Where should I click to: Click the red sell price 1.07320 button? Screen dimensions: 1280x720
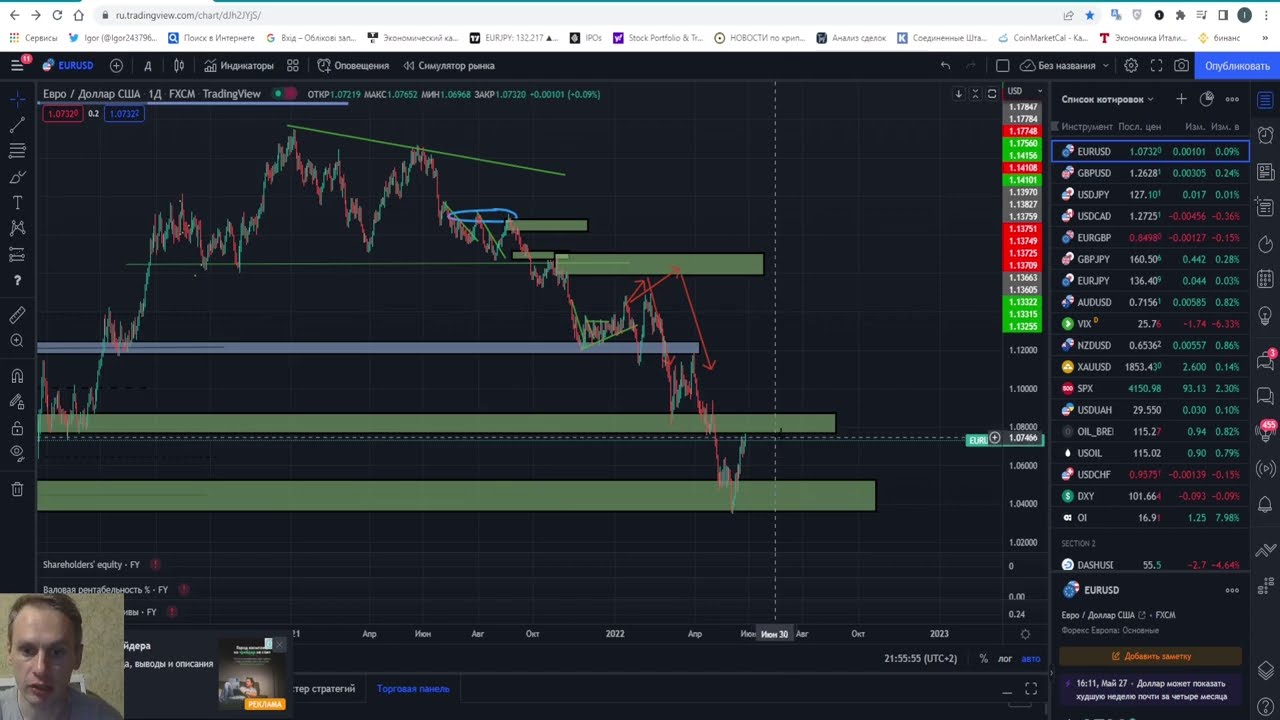point(63,114)
